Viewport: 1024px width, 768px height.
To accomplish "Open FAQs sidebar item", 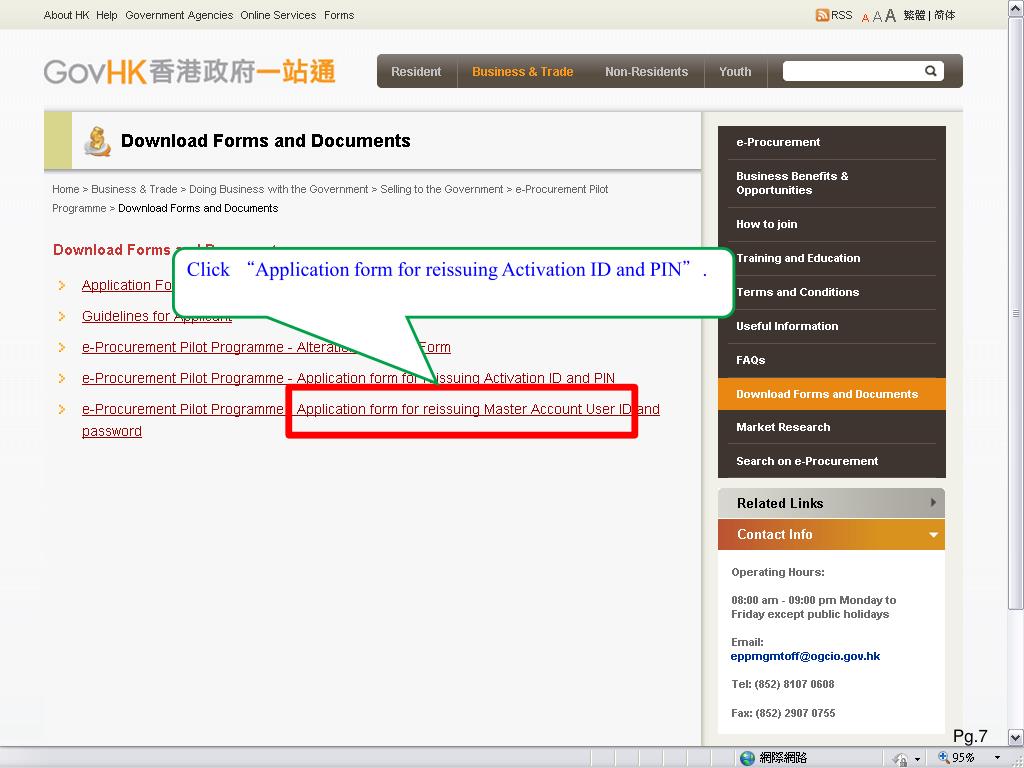I will click(831, 360).
